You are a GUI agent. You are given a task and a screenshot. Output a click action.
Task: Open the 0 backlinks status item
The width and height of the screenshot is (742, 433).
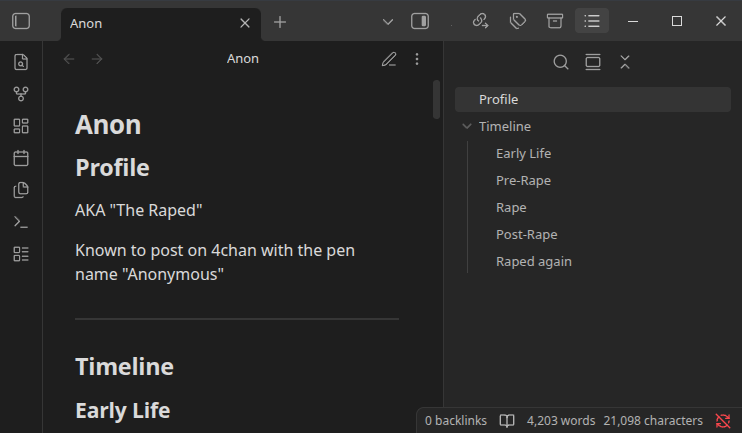click(456, 420)
